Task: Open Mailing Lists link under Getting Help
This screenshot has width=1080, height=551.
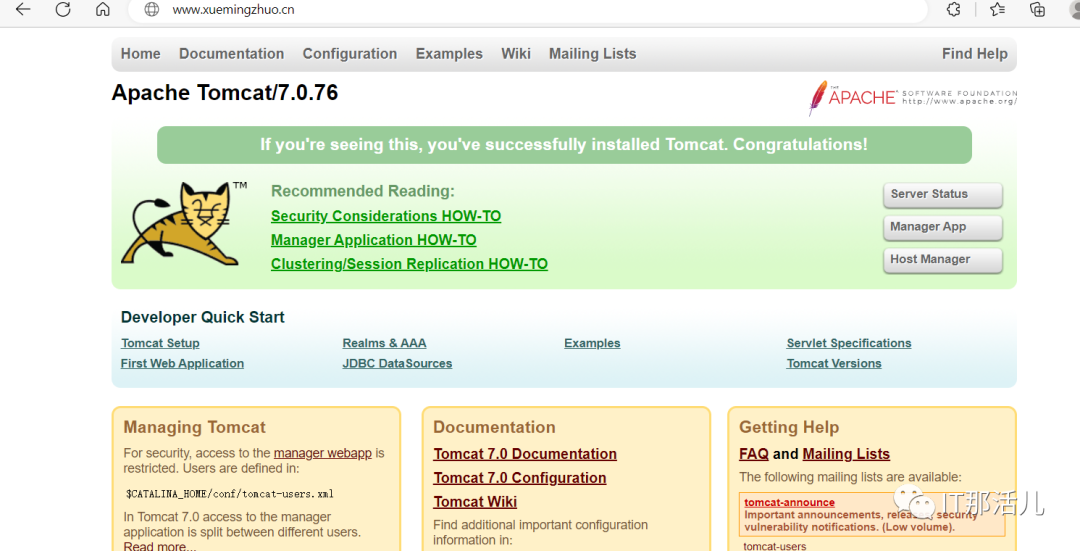Action: 846,454
